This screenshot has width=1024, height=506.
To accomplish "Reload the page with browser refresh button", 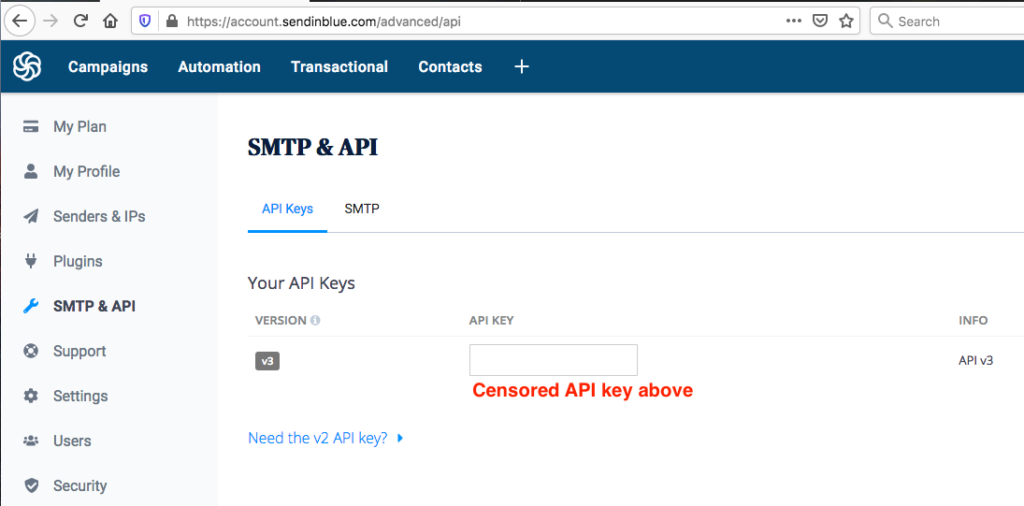I will [80, 20].
